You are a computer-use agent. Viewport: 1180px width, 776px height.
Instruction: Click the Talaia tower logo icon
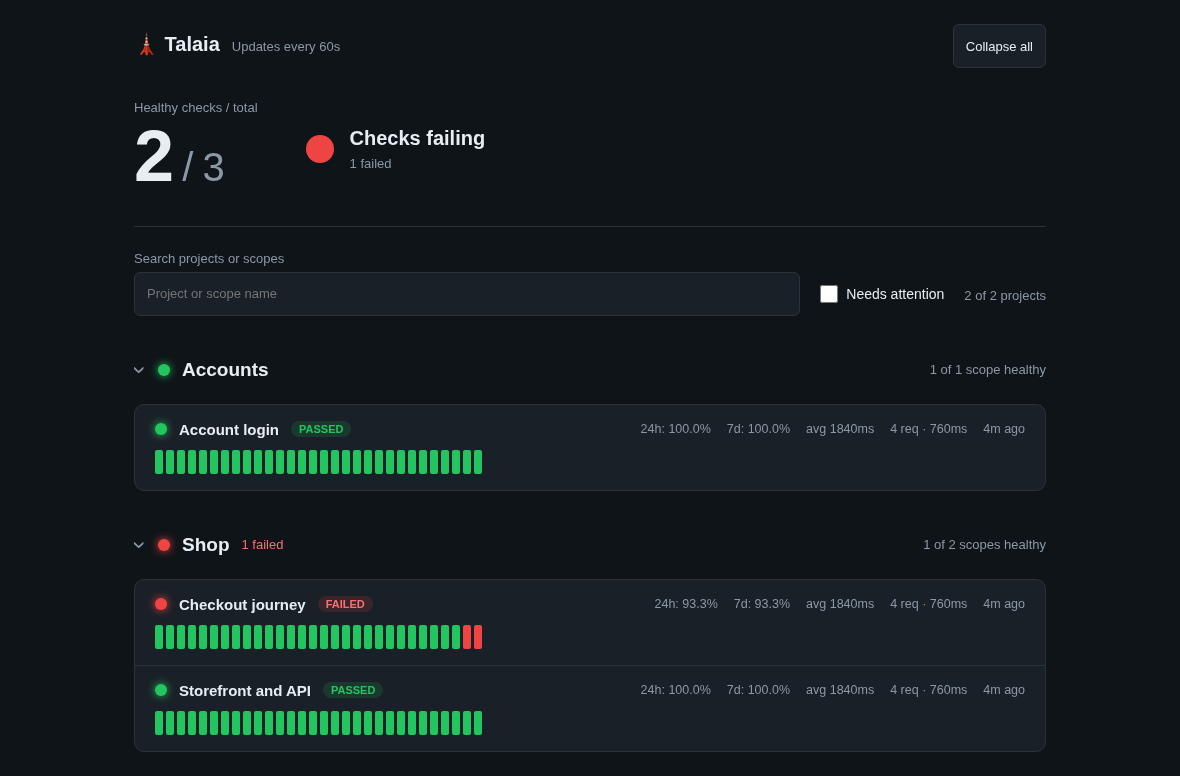click(x=146, y=45)
